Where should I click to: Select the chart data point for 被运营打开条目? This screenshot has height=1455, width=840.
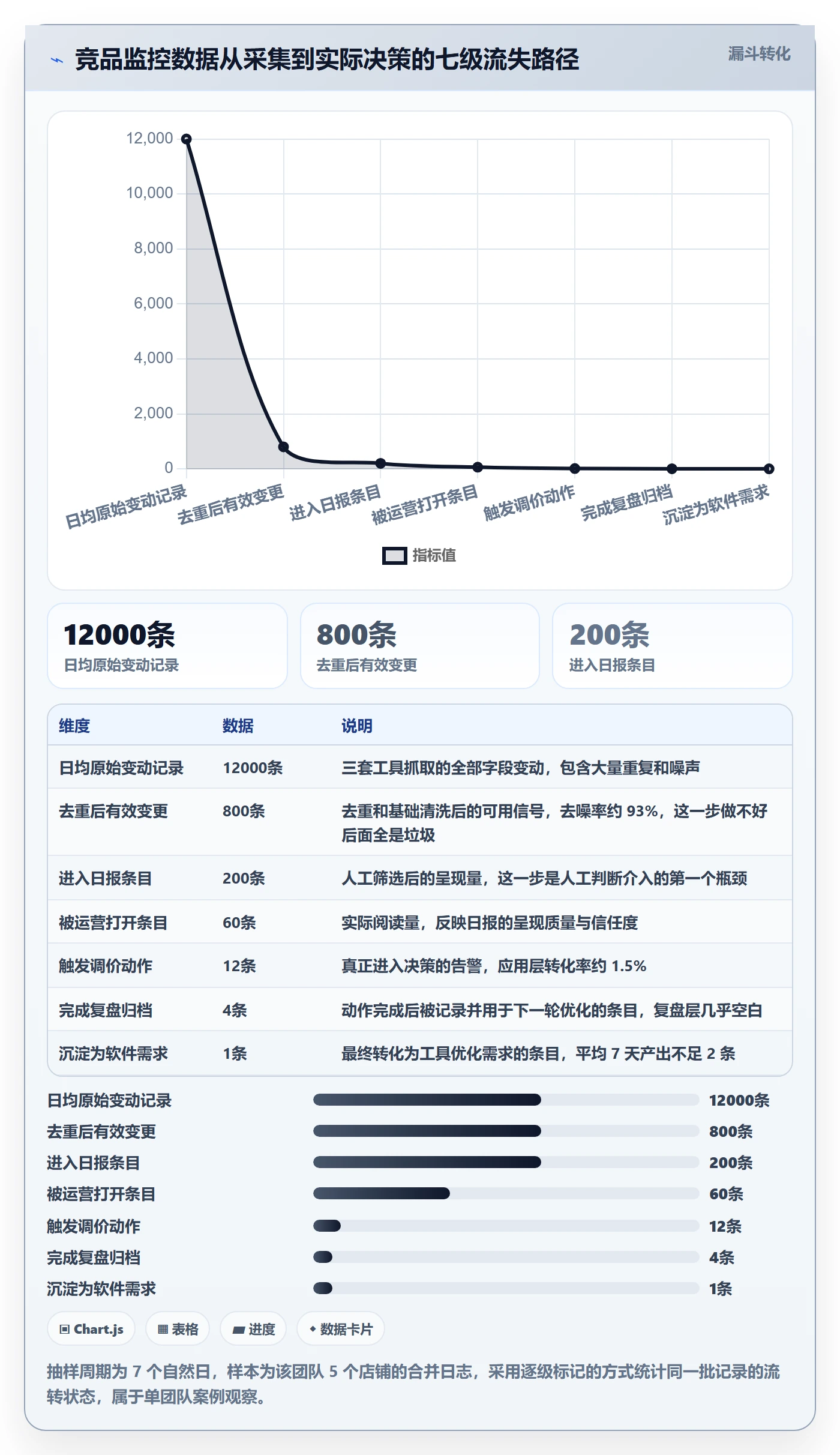(478, 467)
